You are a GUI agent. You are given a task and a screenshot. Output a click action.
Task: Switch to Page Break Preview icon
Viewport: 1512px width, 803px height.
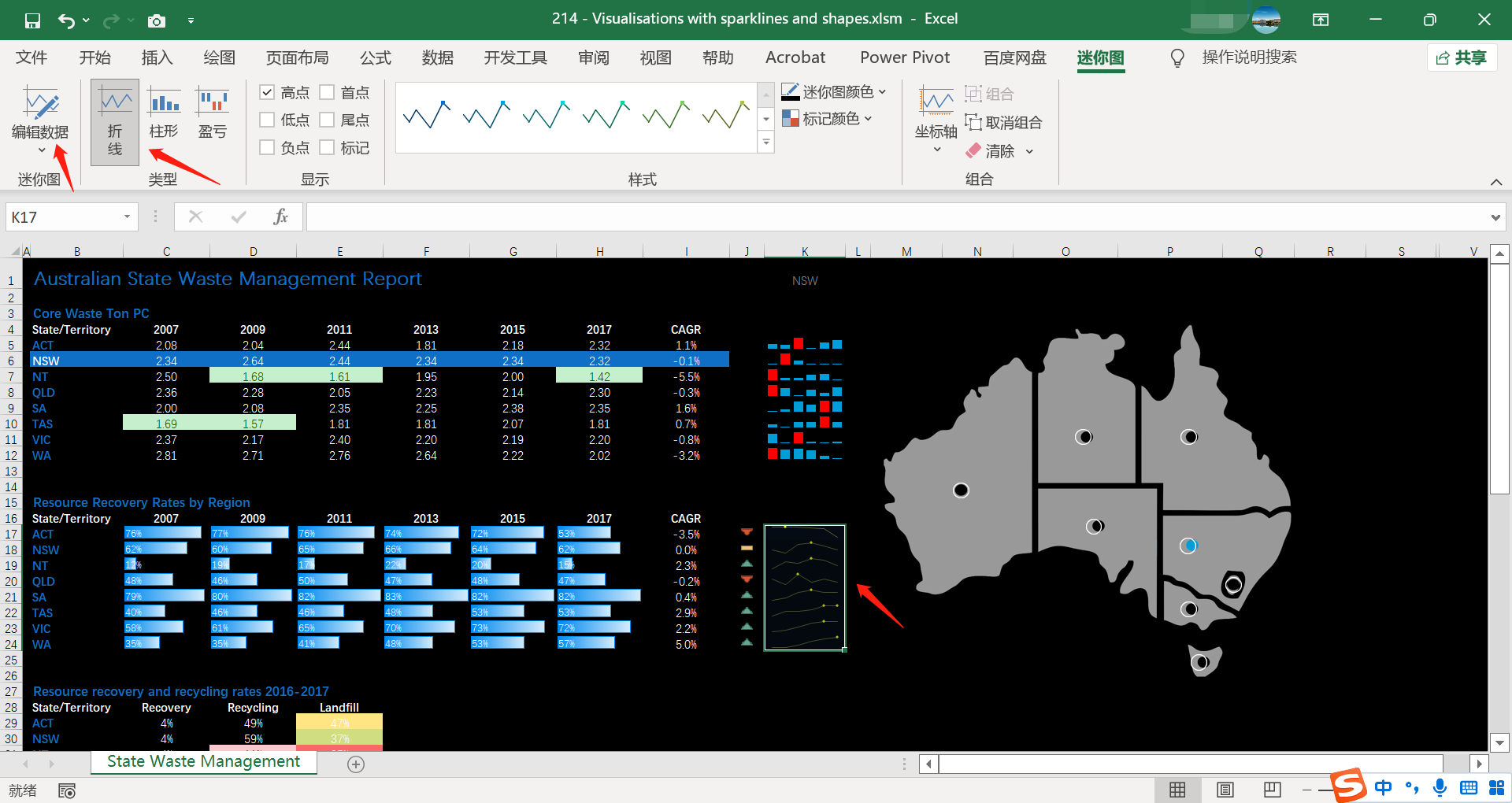[x=1272, y=790]
